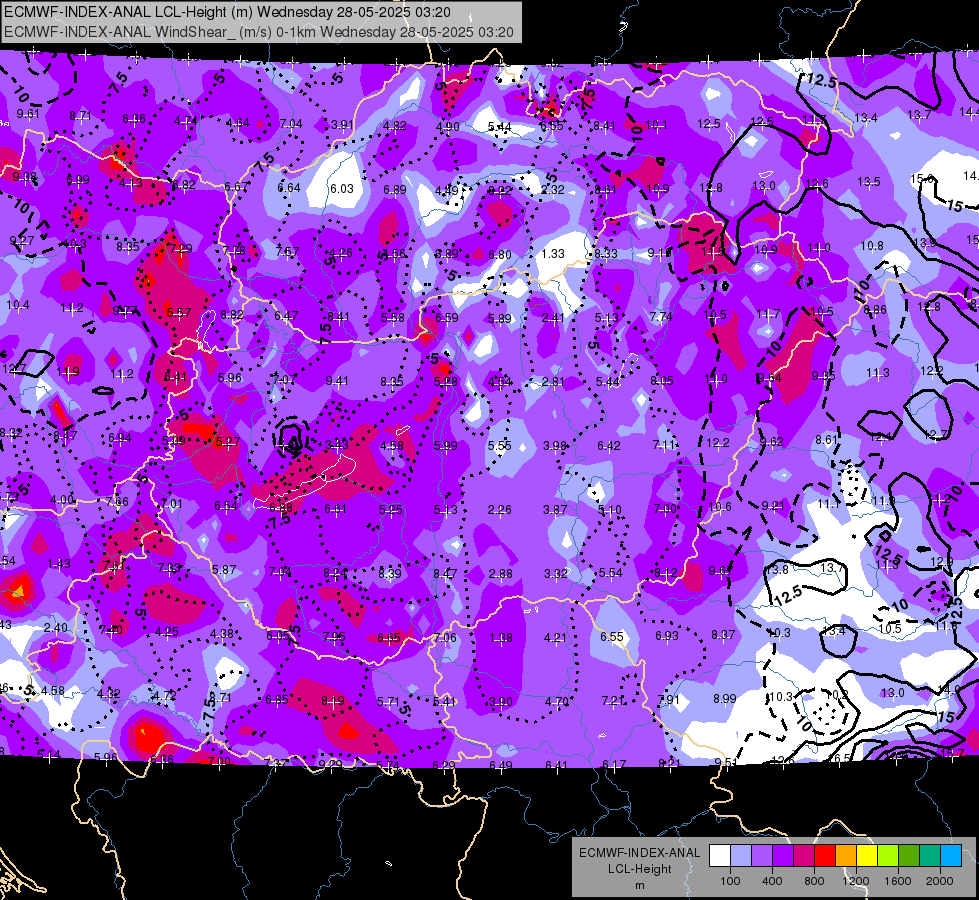979x900 pixels.
Task: Select the red legend swatch after 800
Action: (x=825, y=855)
